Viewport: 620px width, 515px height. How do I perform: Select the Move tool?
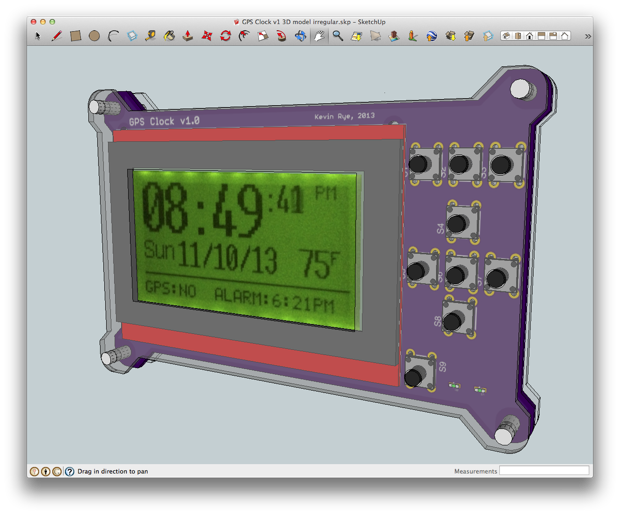coord(206,36)
